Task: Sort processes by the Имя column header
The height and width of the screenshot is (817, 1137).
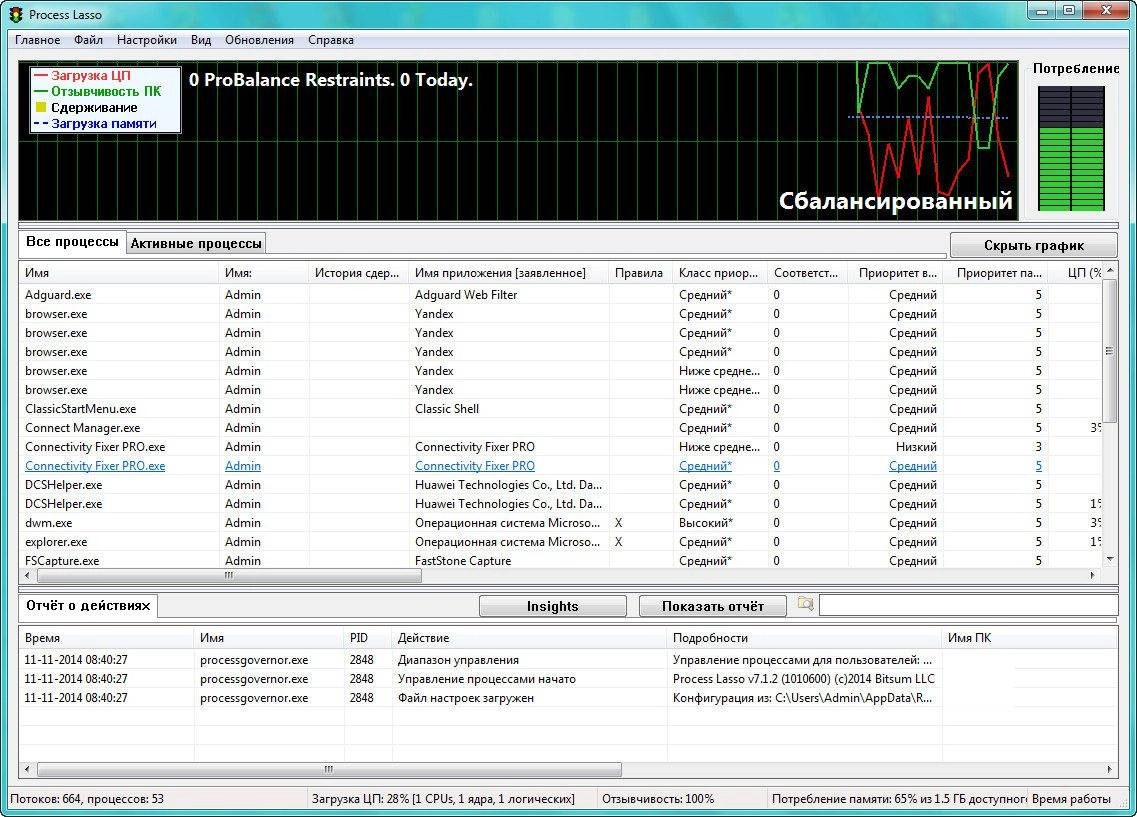Action: [x=119, y=273]
